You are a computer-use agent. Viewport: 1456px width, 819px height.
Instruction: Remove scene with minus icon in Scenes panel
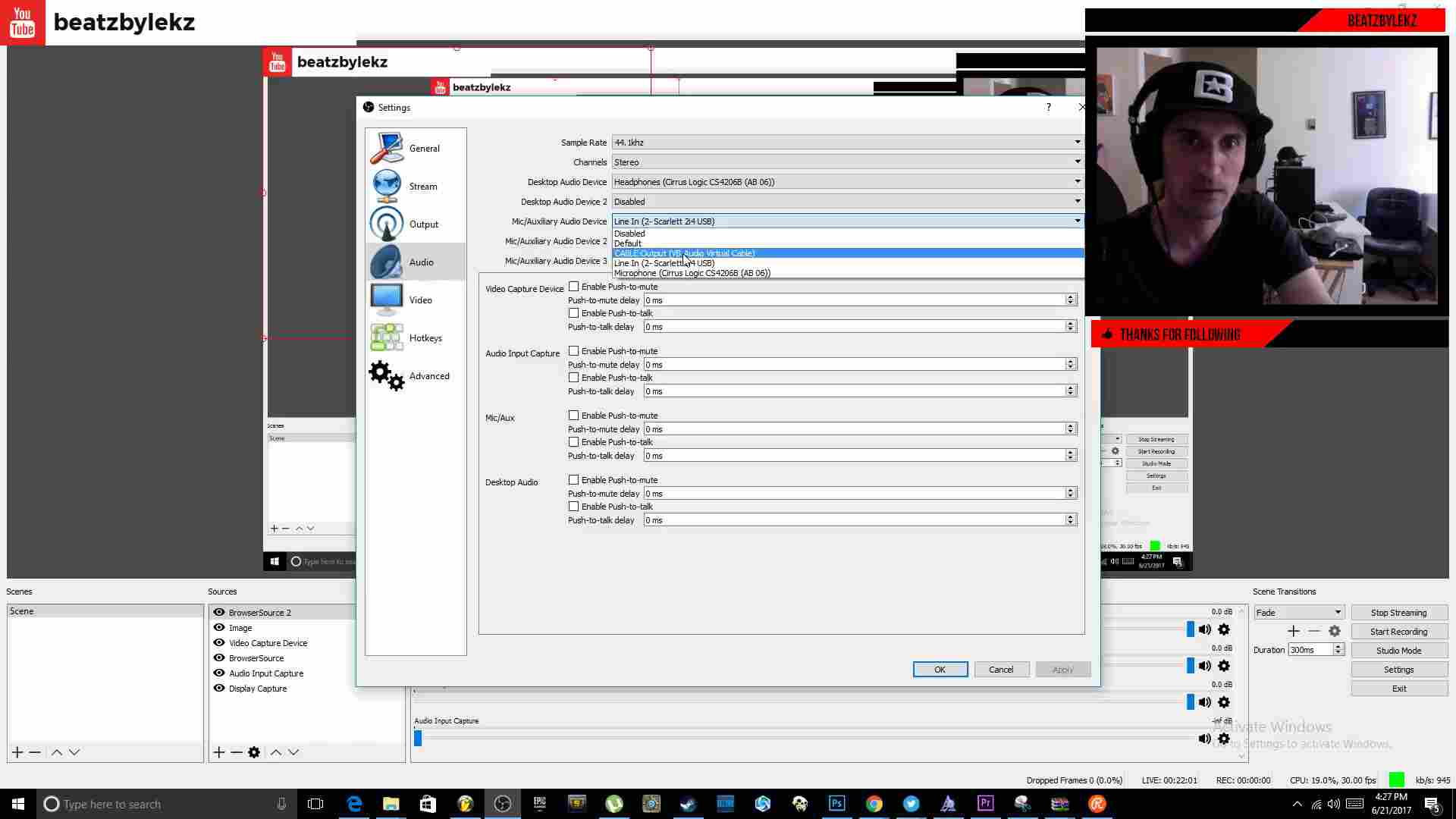pyautogui.click(x=35, y=752)
